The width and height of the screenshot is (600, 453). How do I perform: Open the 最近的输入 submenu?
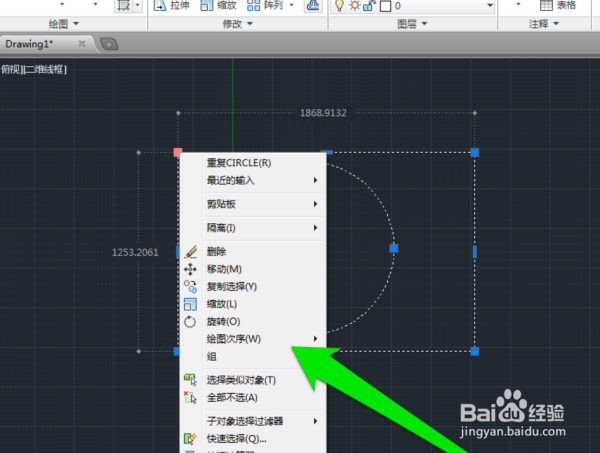253,180
